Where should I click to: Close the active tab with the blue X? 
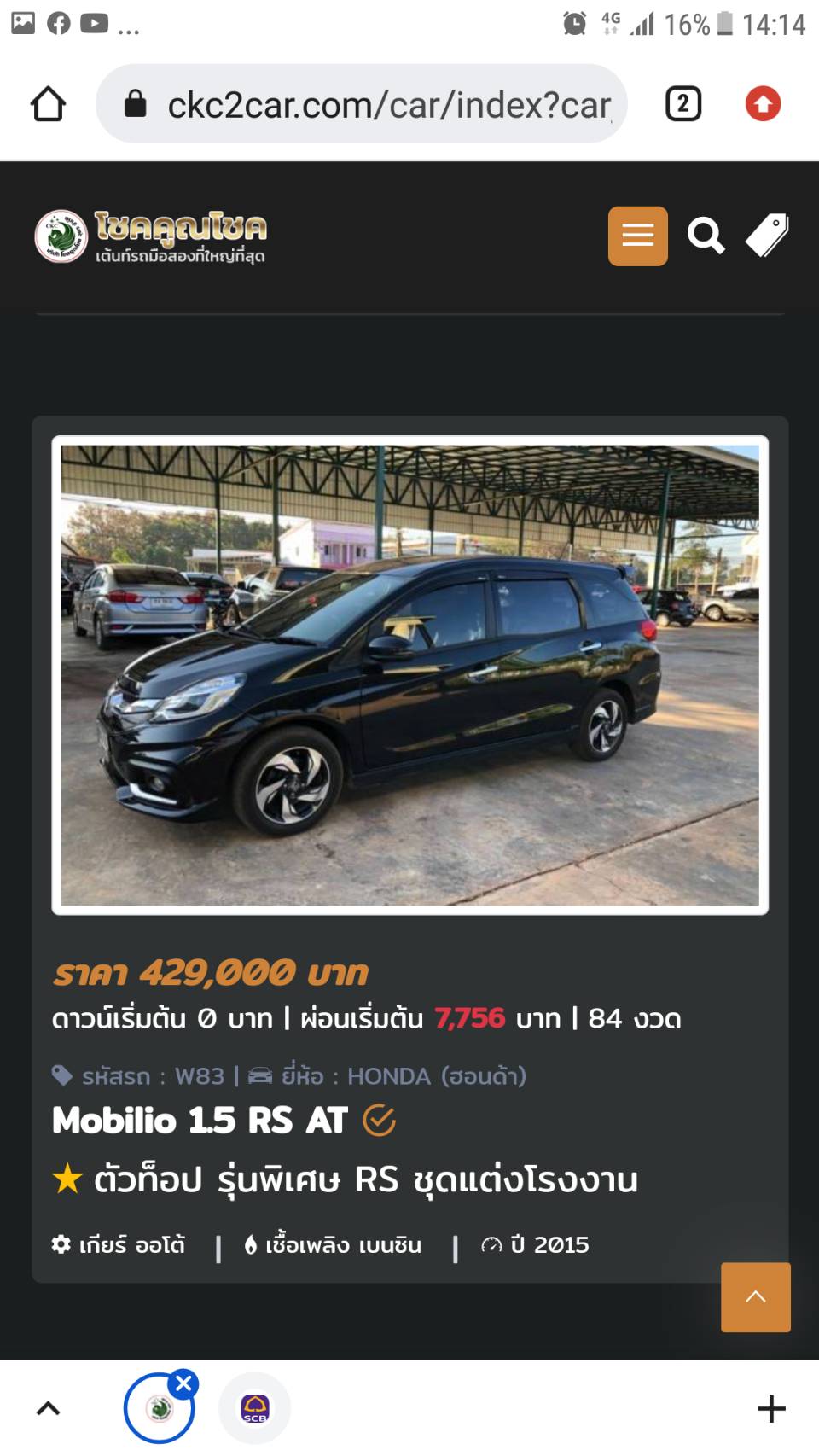pos(183,1383)
